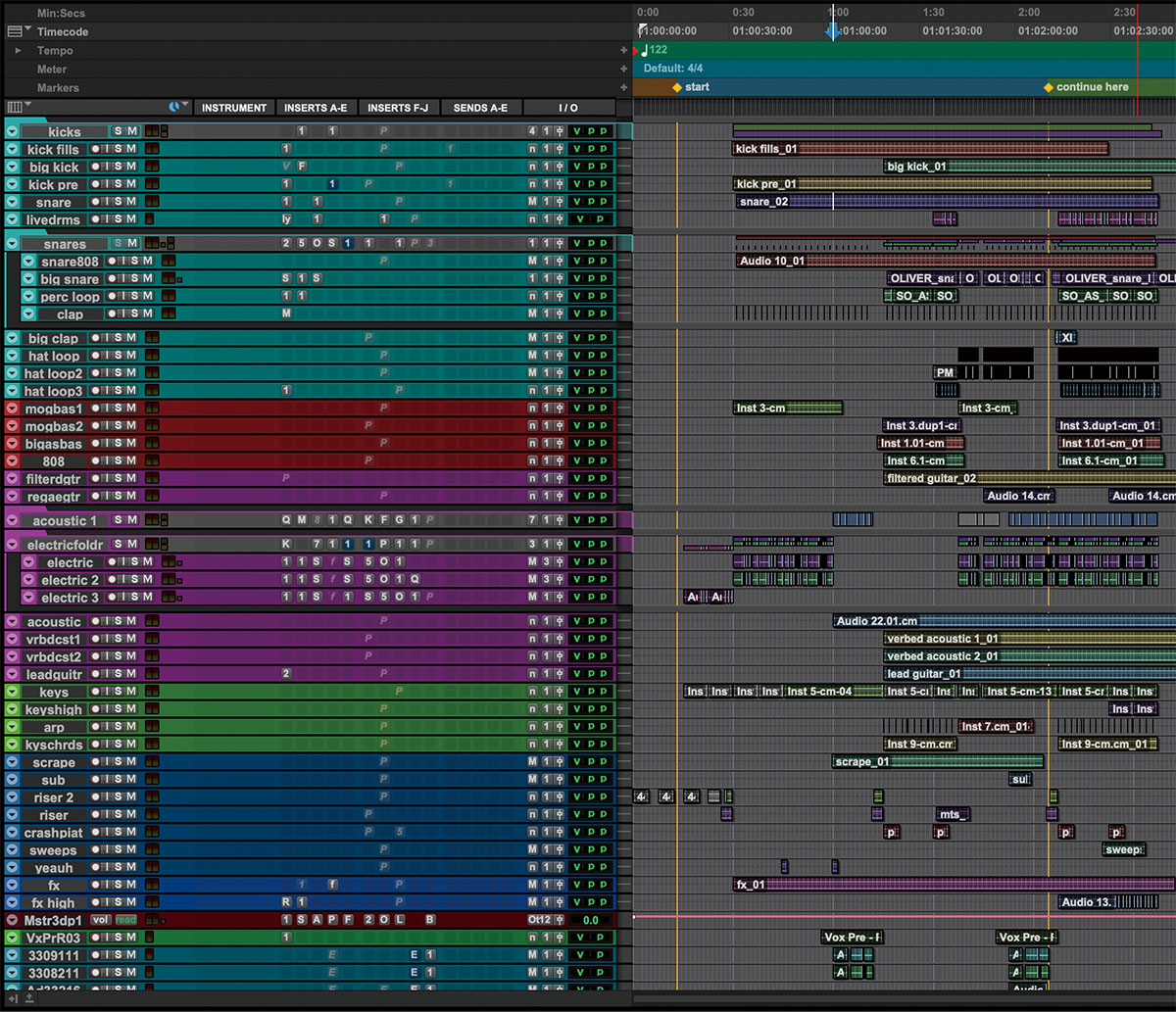
Task: Open the snares track options dropdown arrow
Action: 12,244
